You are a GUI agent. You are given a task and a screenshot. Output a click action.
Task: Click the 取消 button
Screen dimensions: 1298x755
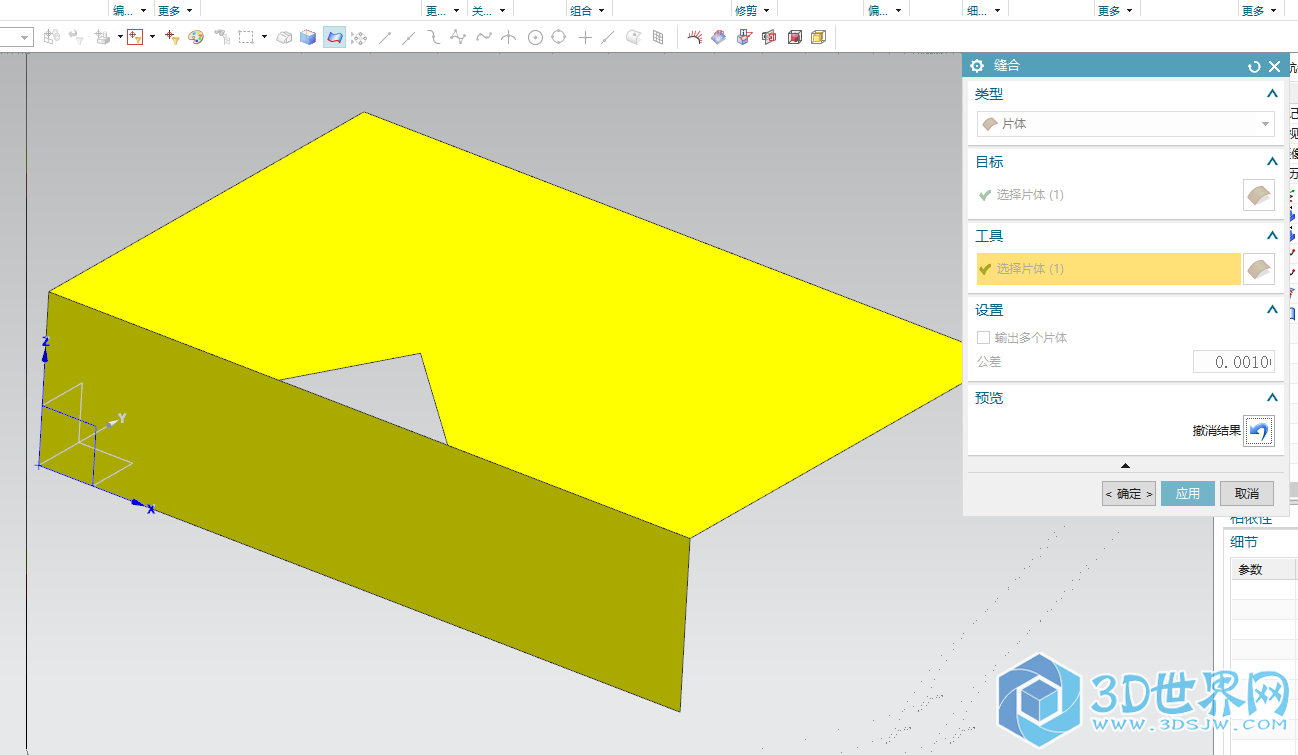1246,494
